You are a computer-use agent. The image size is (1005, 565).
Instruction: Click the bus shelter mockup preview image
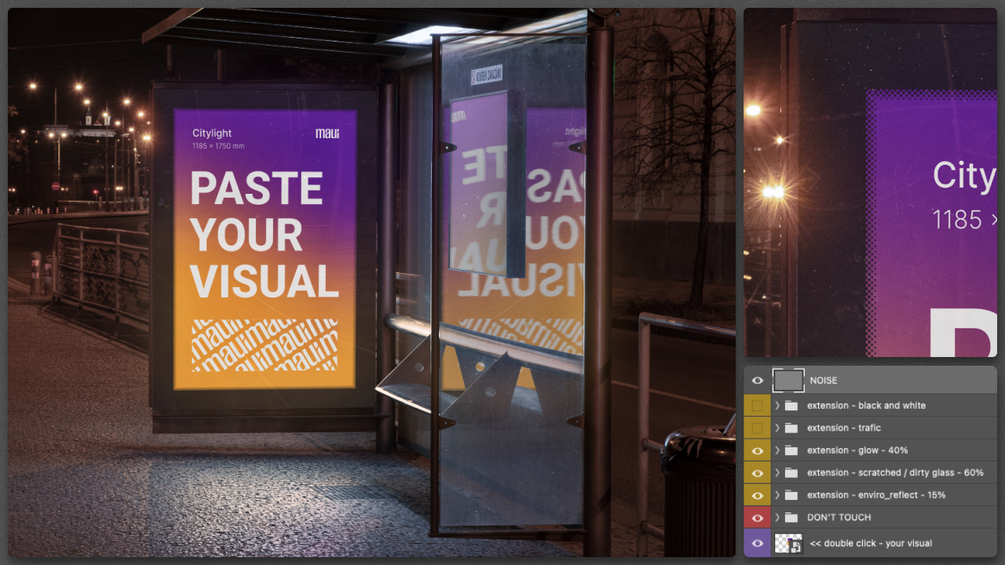[371, 282]
